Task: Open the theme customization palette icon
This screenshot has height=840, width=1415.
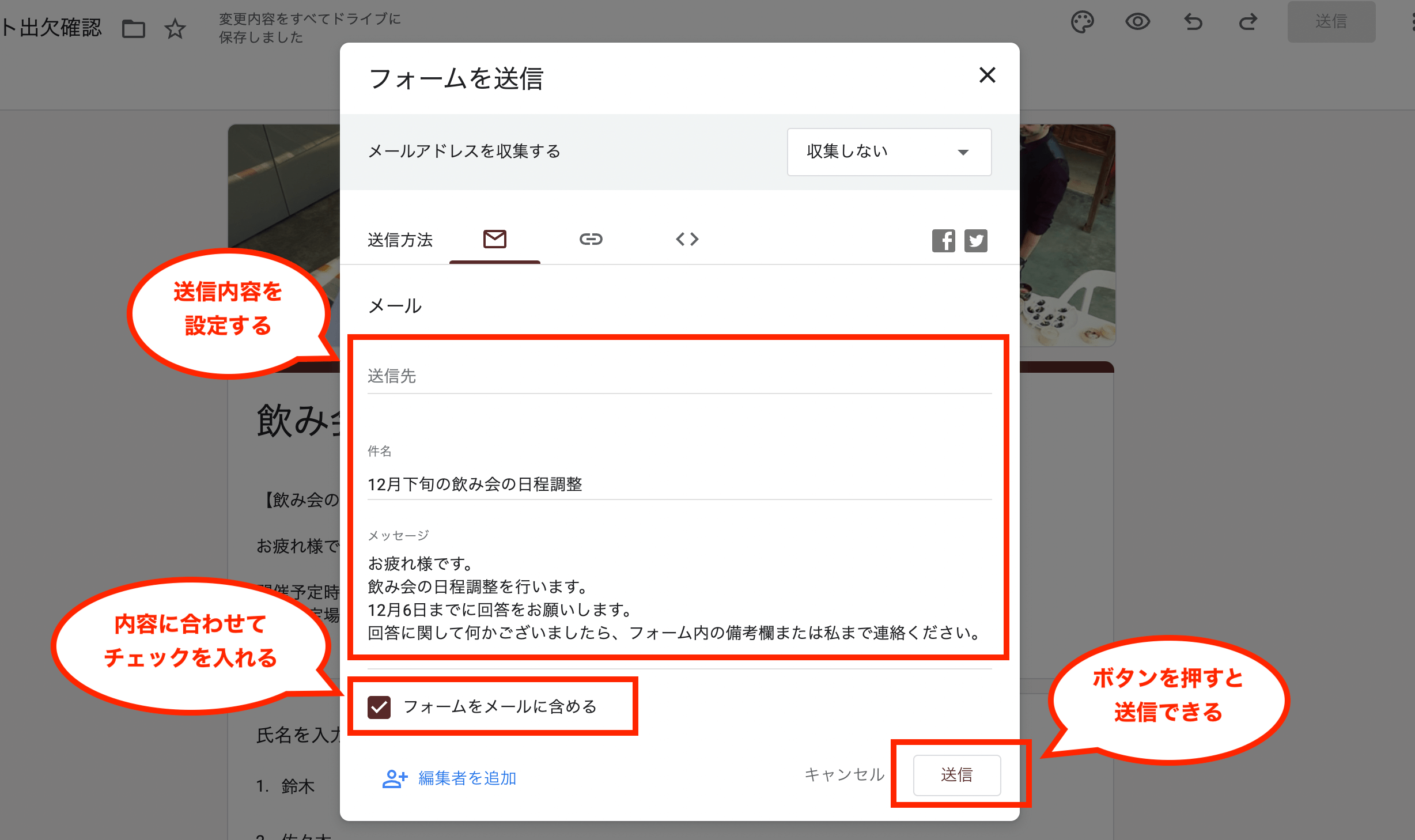Action: [x=1082, y=22]
